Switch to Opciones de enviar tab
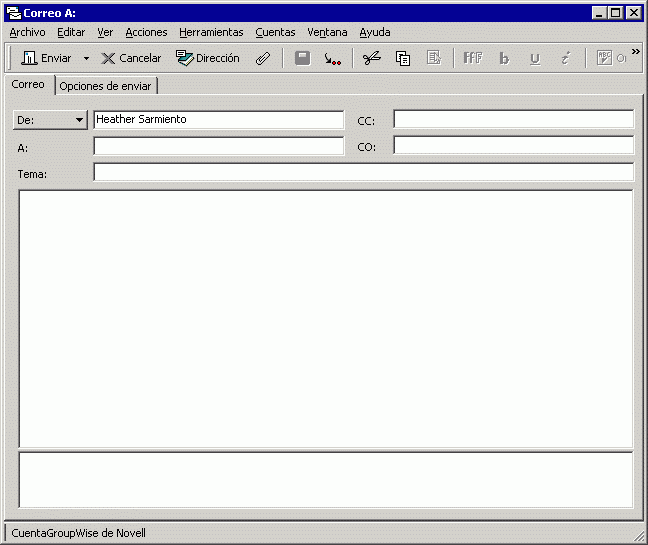This screenshot has height=545, width=648. click(x=105, y=86)
